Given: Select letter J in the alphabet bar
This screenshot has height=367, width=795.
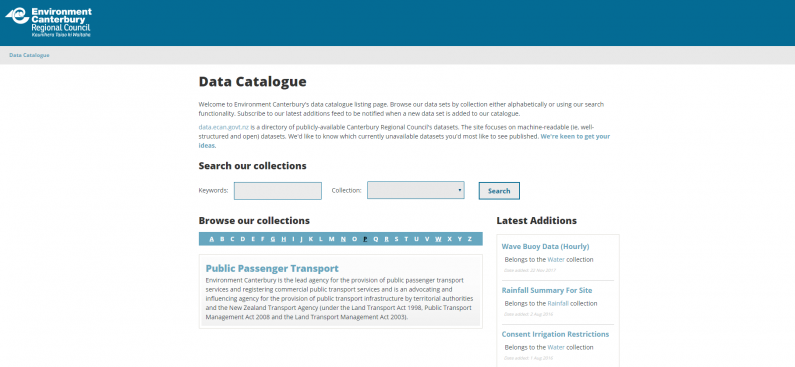Looking at the screenshot, I should [x=301, y=239].
